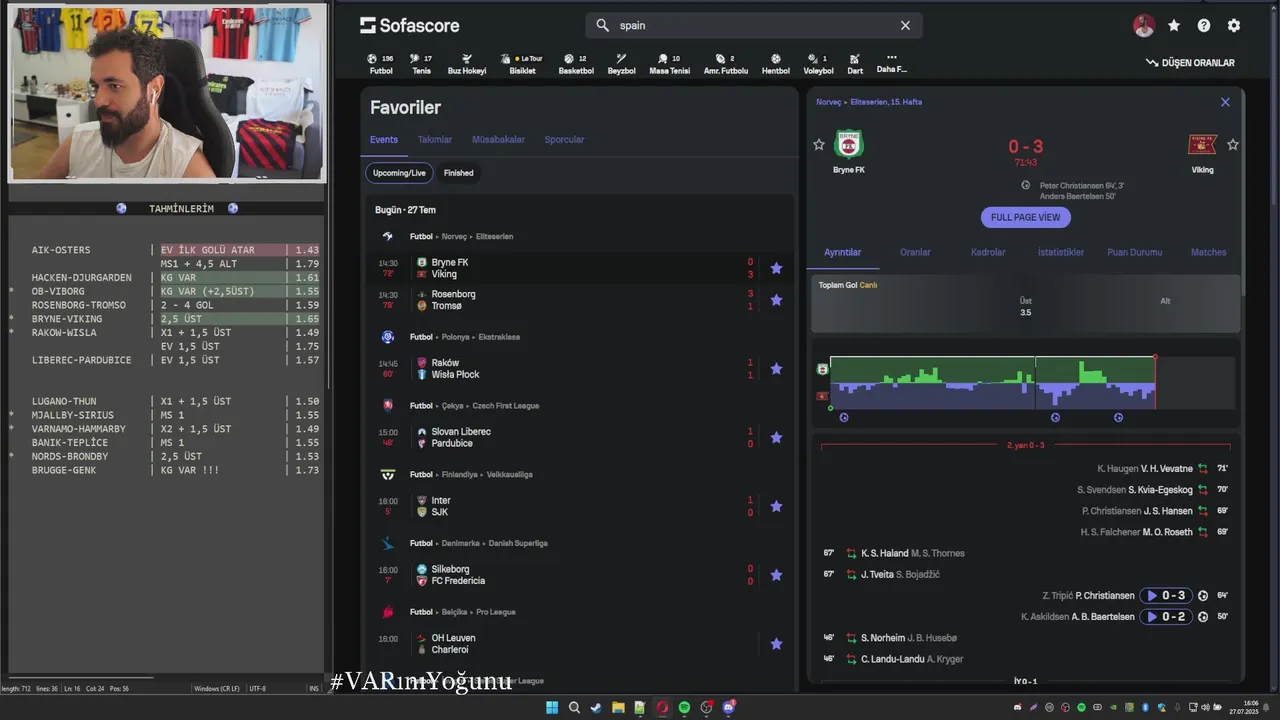Open the Buz Hokeyi sport category
The image size is (1280, 720).
click(467, 64)
